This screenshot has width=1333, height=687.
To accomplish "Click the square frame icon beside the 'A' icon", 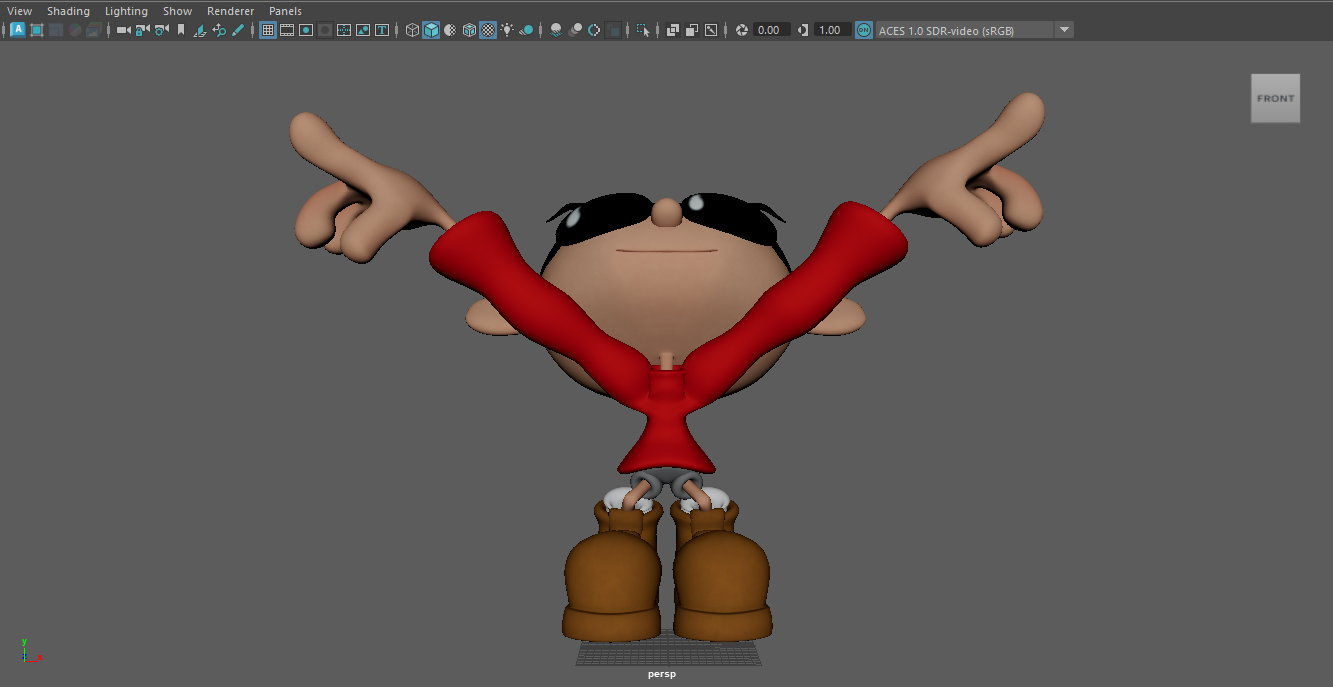I will click(37, 30).
